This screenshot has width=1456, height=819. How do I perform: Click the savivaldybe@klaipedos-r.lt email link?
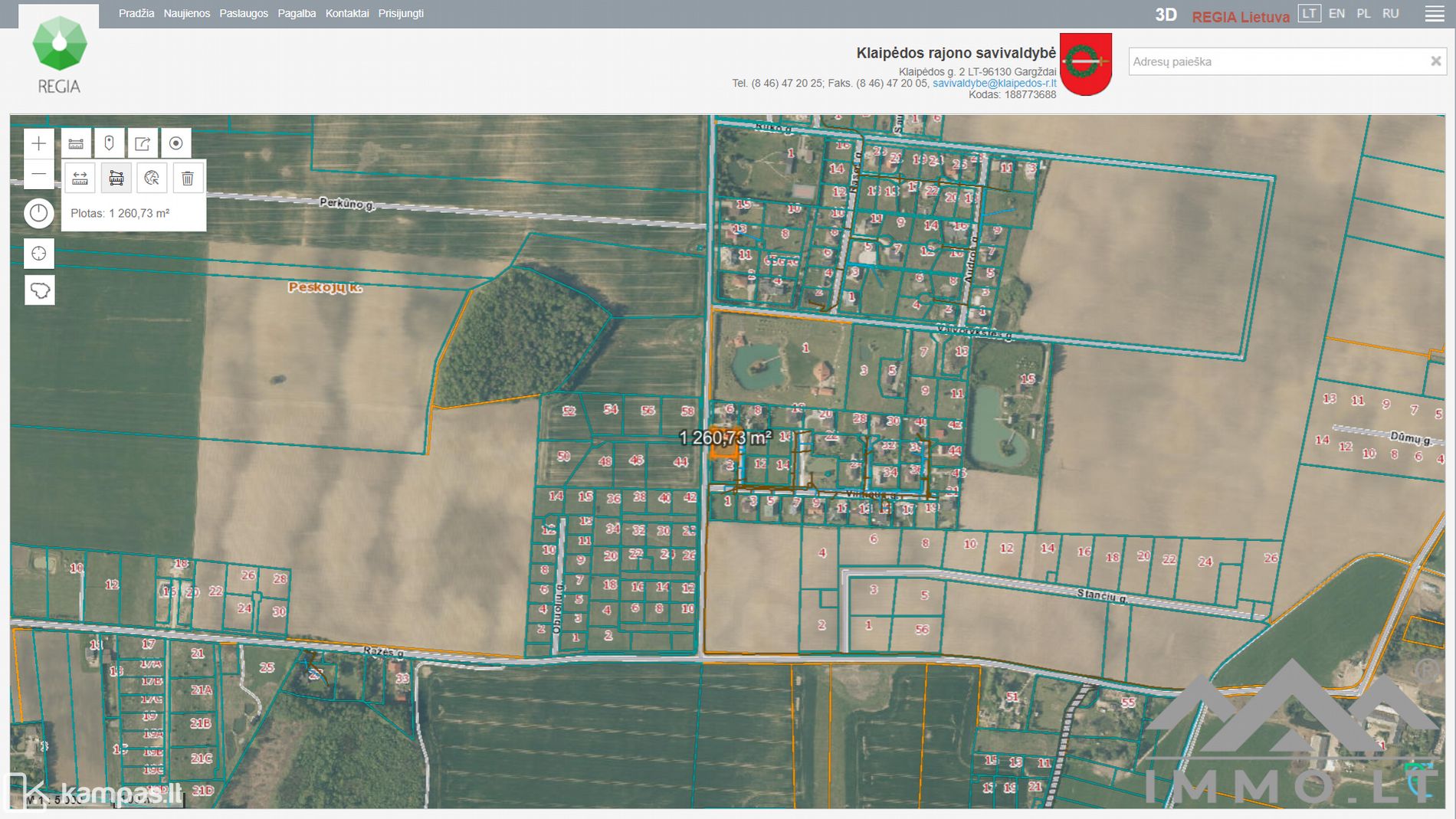click(x=994, y=83)
